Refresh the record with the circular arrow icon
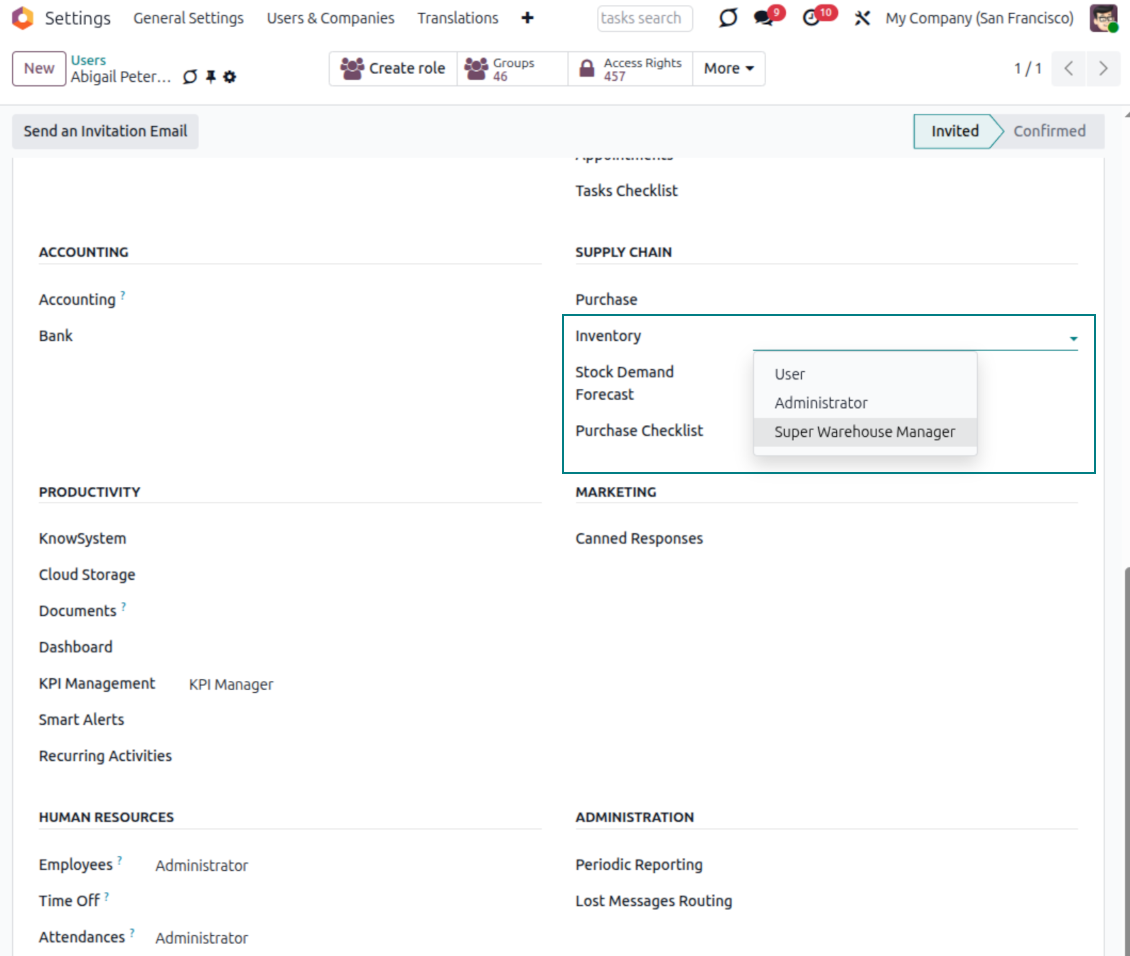Screen dimensions: 1130x956 point(190,76)
